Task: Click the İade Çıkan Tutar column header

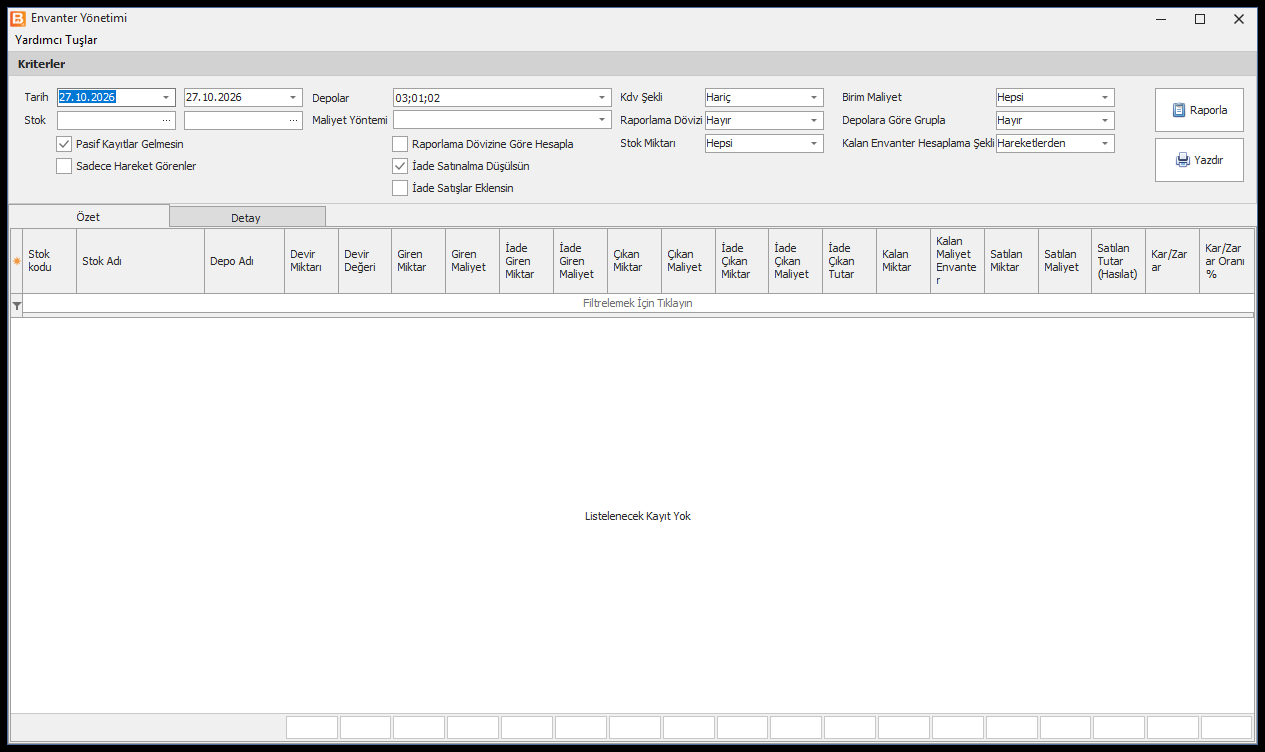Action: click(849, 261)
